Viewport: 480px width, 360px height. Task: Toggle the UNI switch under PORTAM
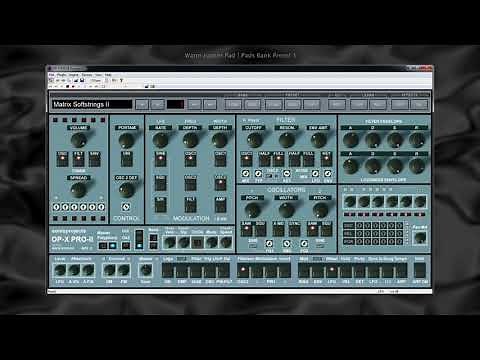tap(127, 159)
